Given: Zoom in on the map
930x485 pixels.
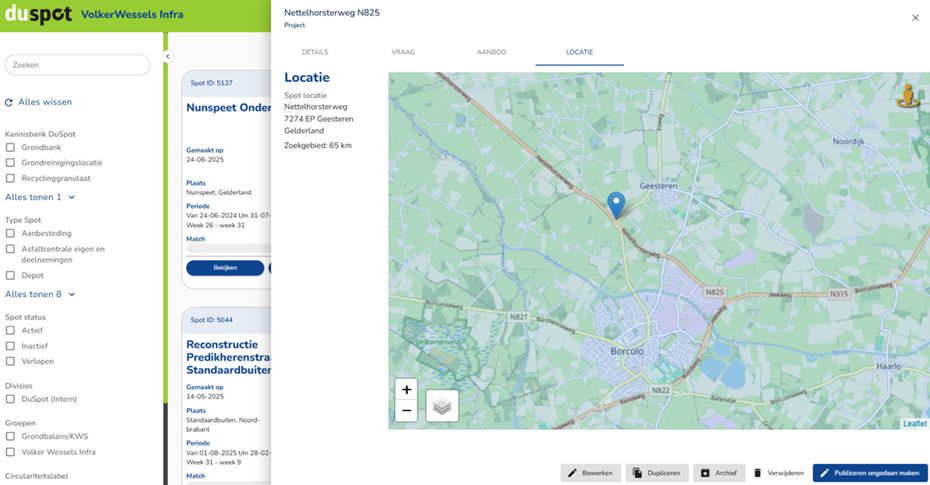Looking at the screenshot, I should coord(406,390).
